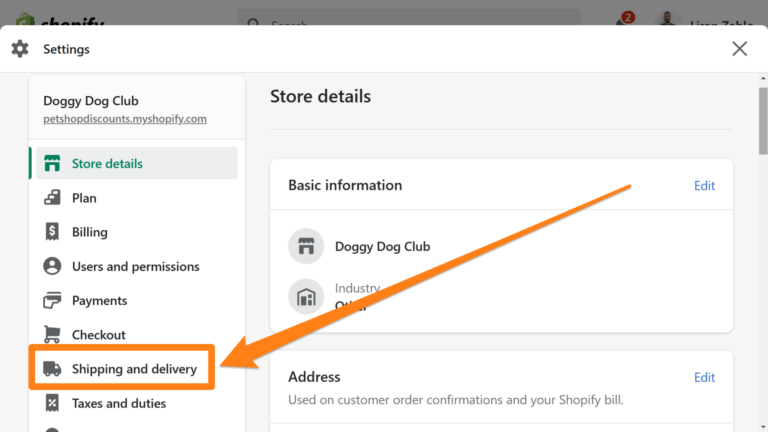
Task: Click the Shopify logo in background
Action: [x=59, y=20]
